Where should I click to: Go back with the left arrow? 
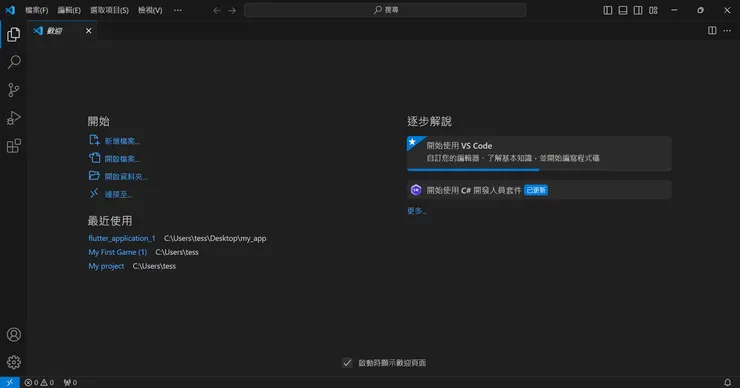click(x=217, y=10)
